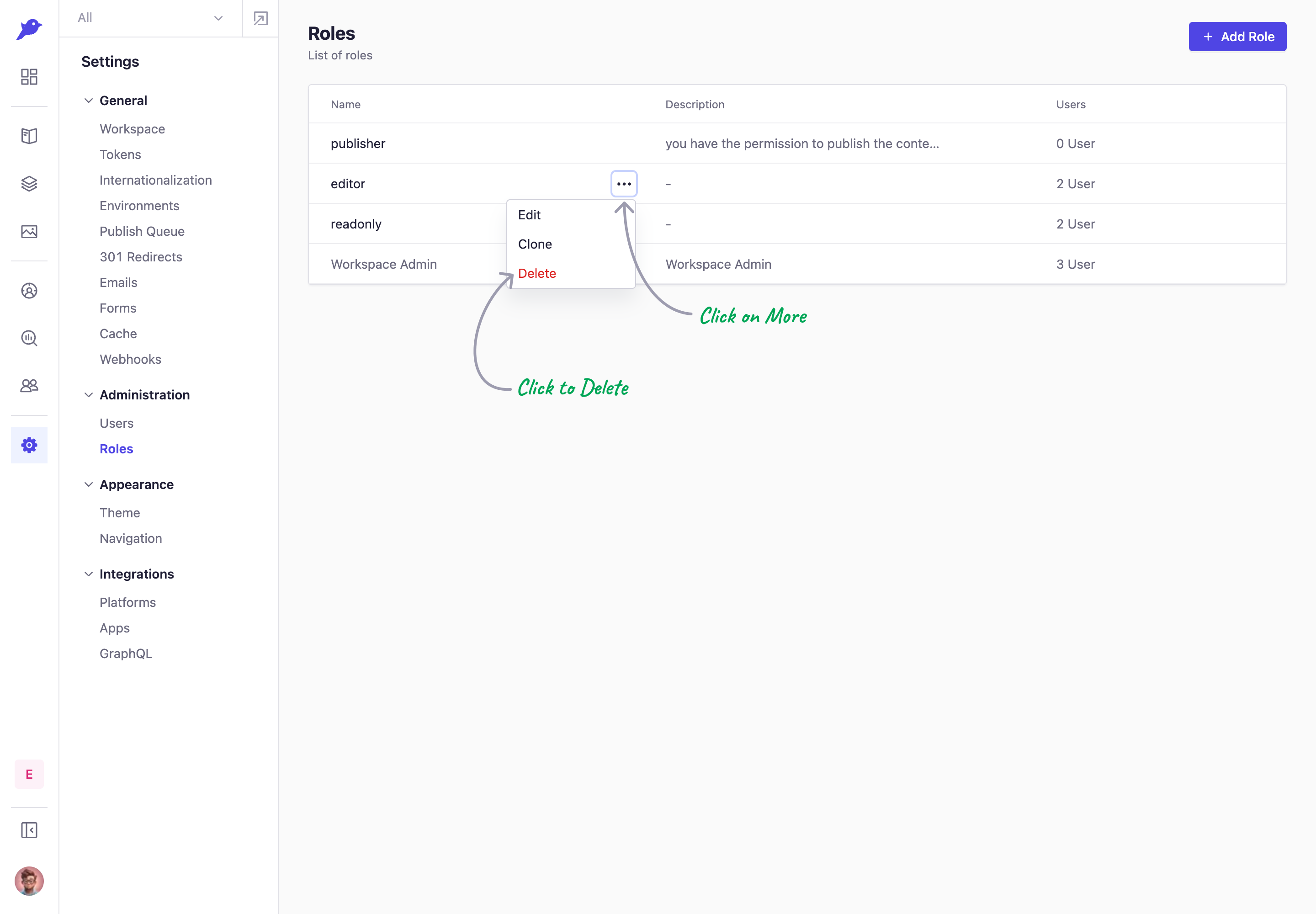
Task: Open the team members icon
Action: (29, 385)
